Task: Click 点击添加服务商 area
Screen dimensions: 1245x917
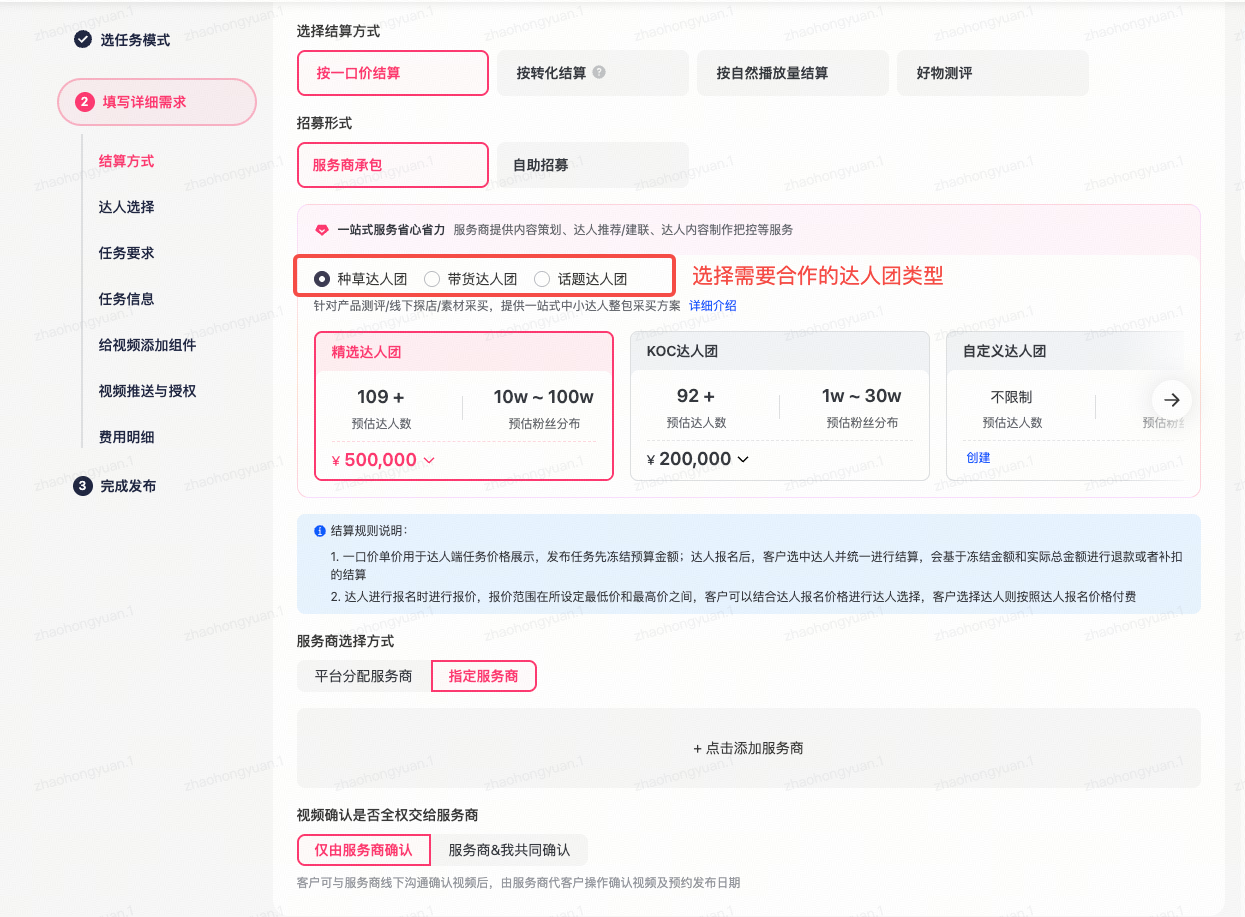Action: 748,748
